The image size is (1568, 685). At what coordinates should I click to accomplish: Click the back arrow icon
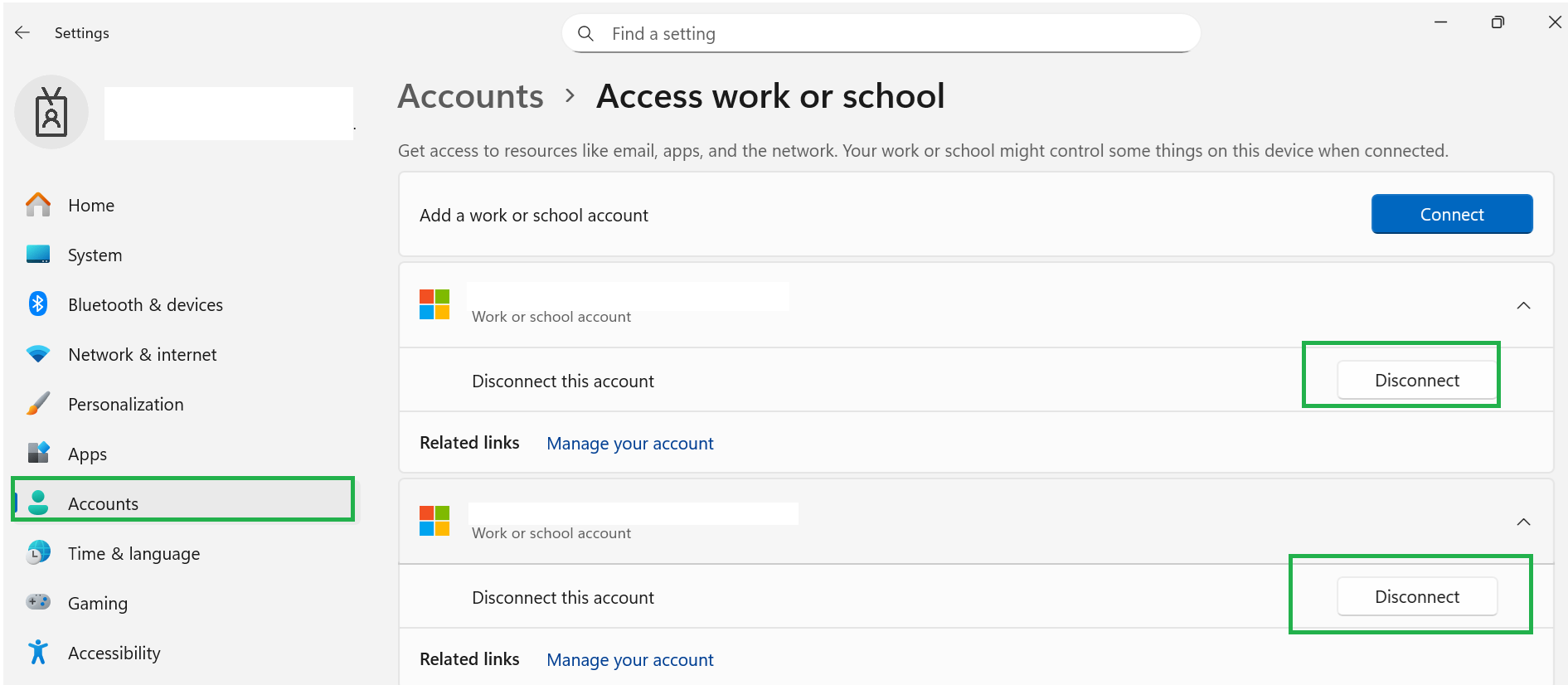tap(22, 32)
